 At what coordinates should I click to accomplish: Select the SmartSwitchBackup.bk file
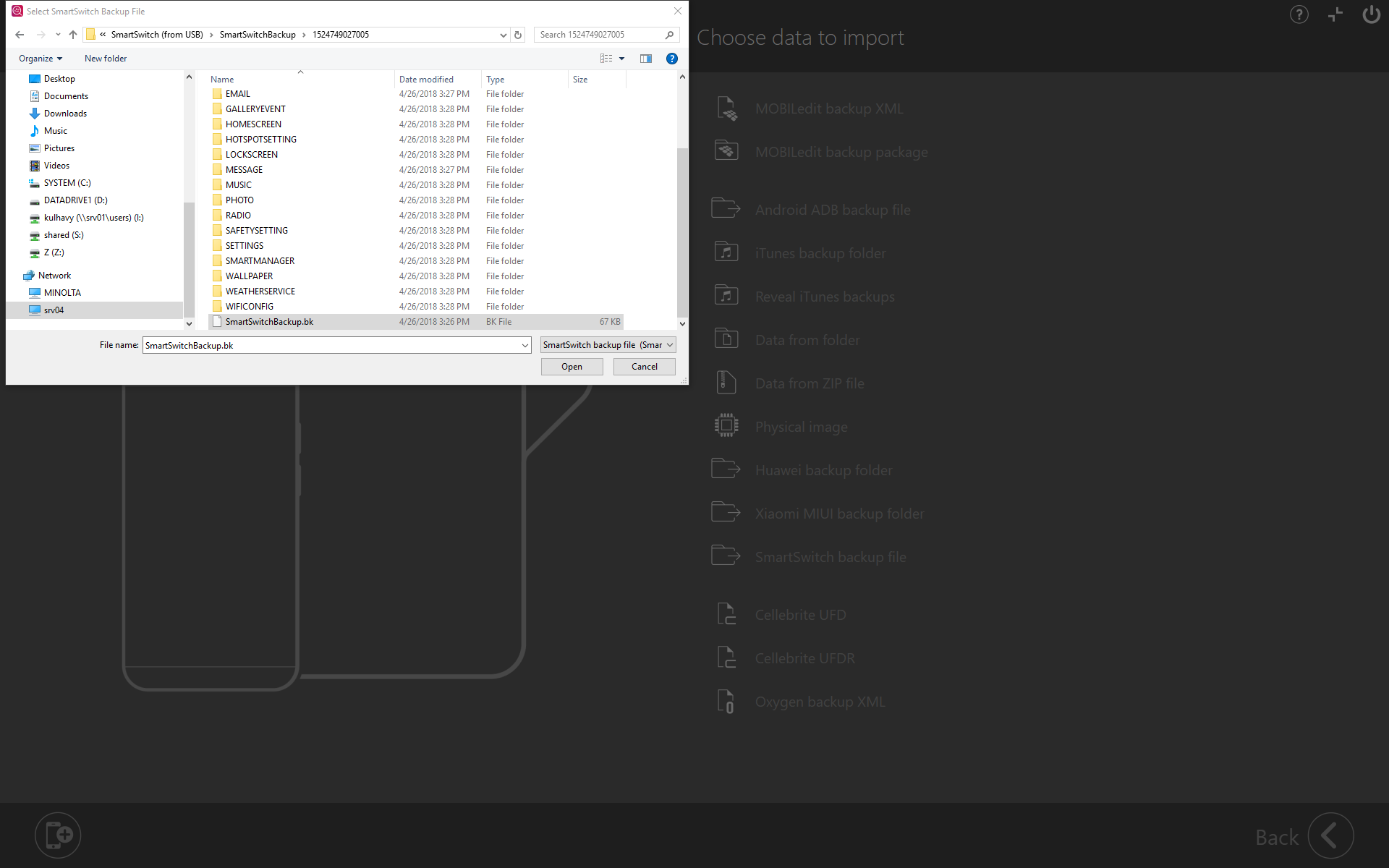tap(269, 322)
